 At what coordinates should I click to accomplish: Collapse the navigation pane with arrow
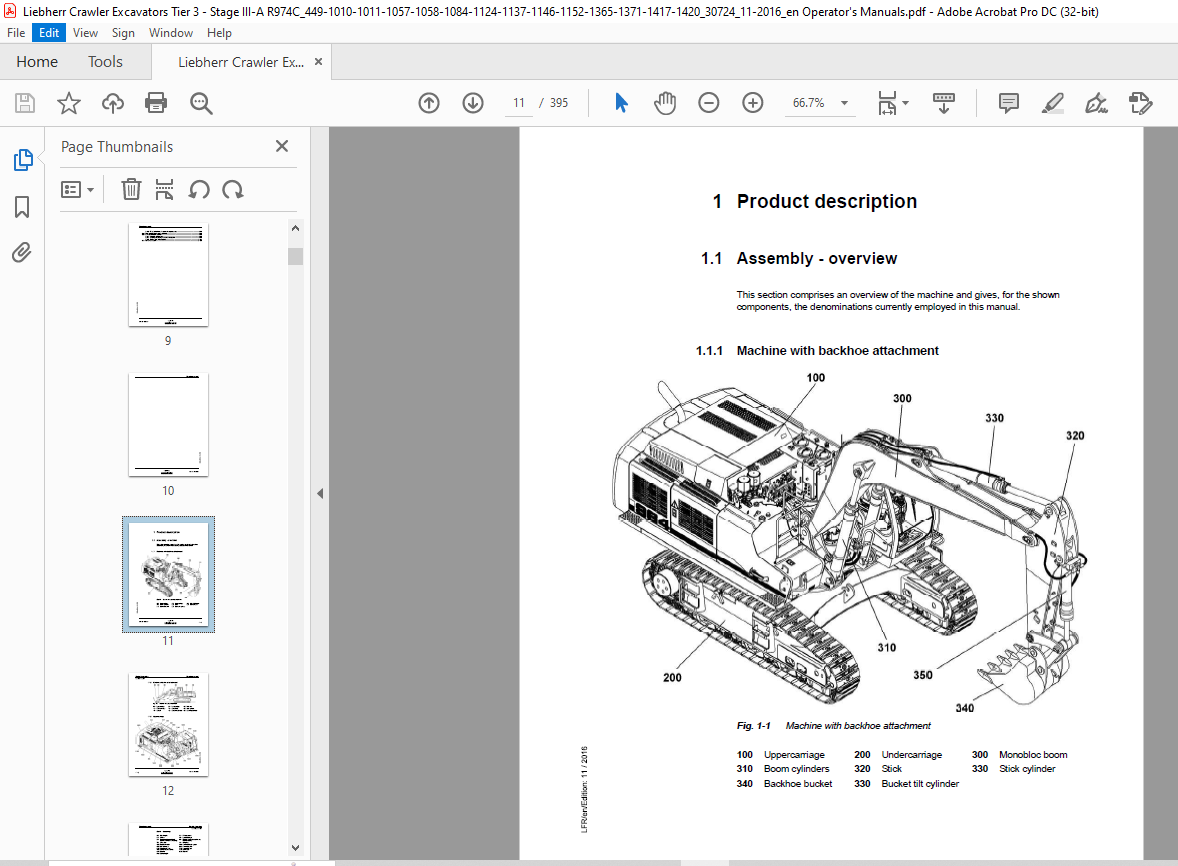pyautogui.click(x=320, y=493)
